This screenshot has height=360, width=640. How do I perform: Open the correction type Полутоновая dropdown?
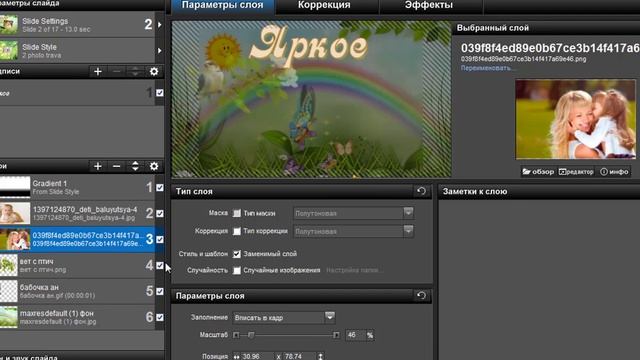click(353, 231)
